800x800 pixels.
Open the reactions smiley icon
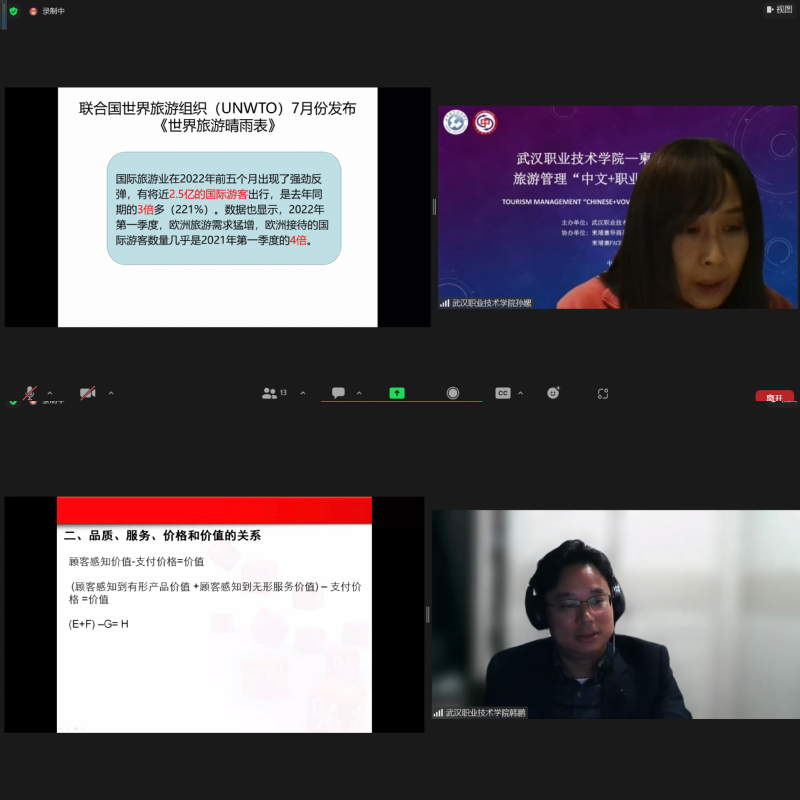pyautogui.click(x=553, y=393)
